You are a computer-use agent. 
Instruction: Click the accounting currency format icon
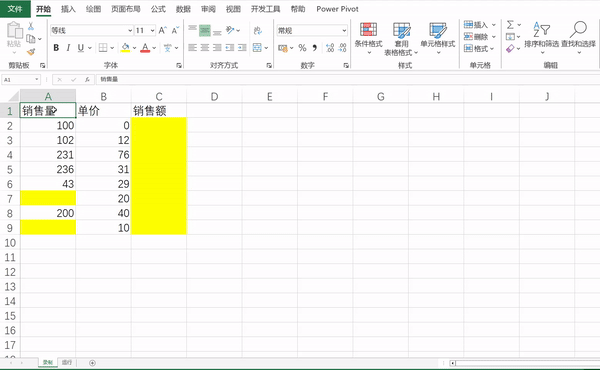pos(283,48)
